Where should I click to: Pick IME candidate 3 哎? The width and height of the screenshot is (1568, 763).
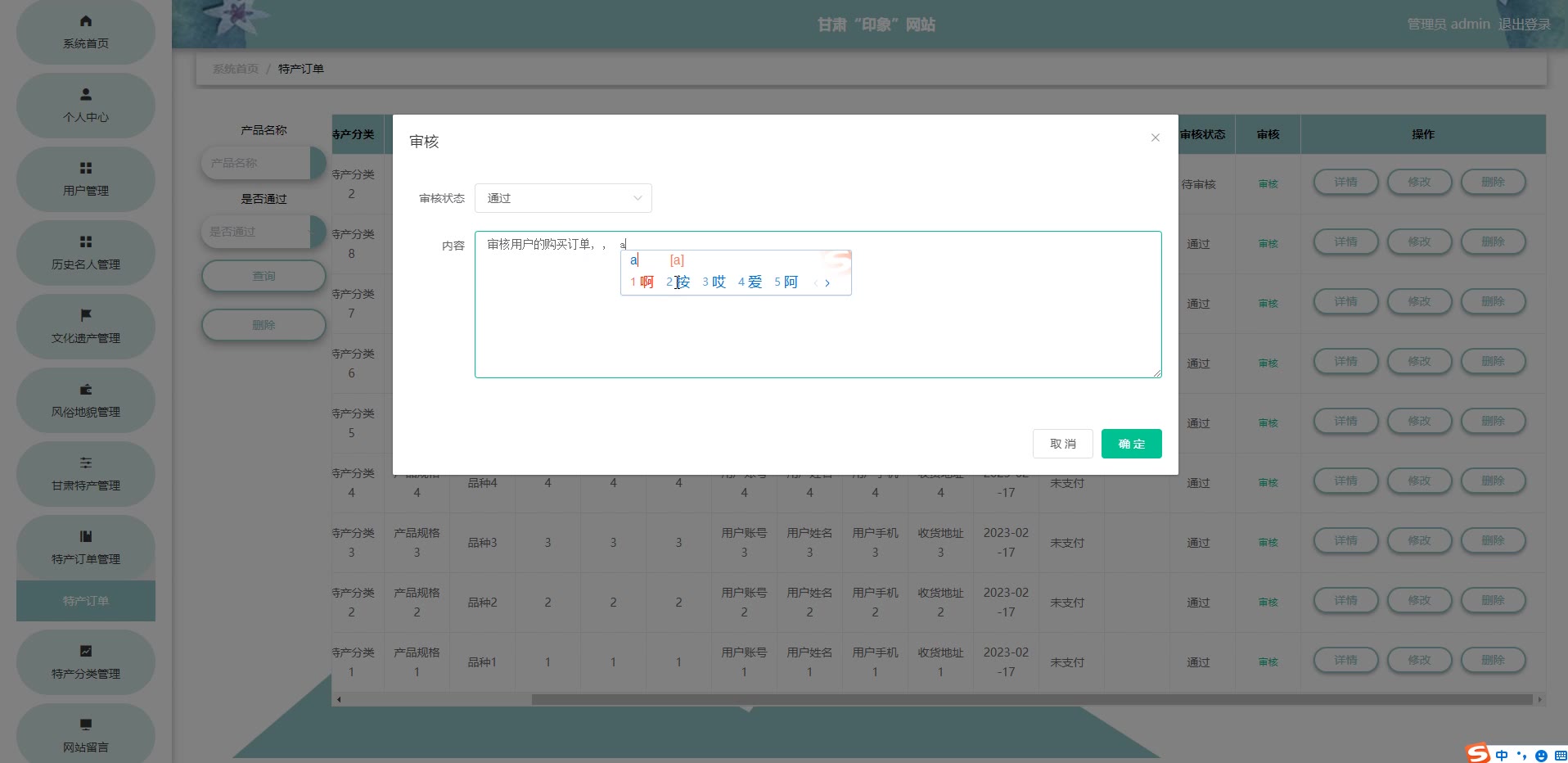[x=714, y=282]
